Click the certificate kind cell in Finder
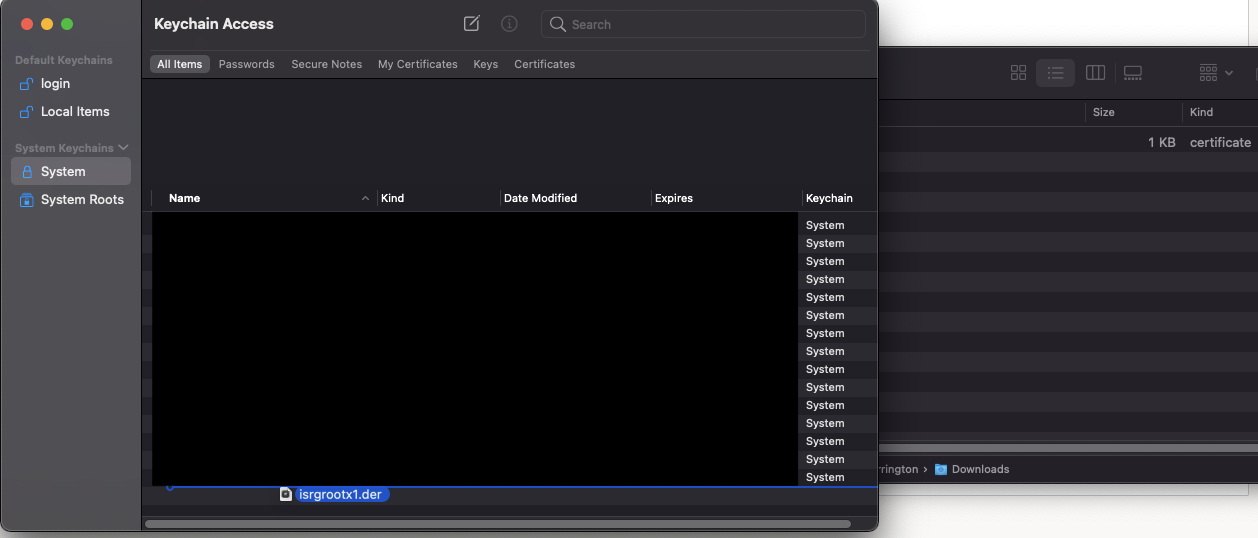 (x=1220, y=143)
